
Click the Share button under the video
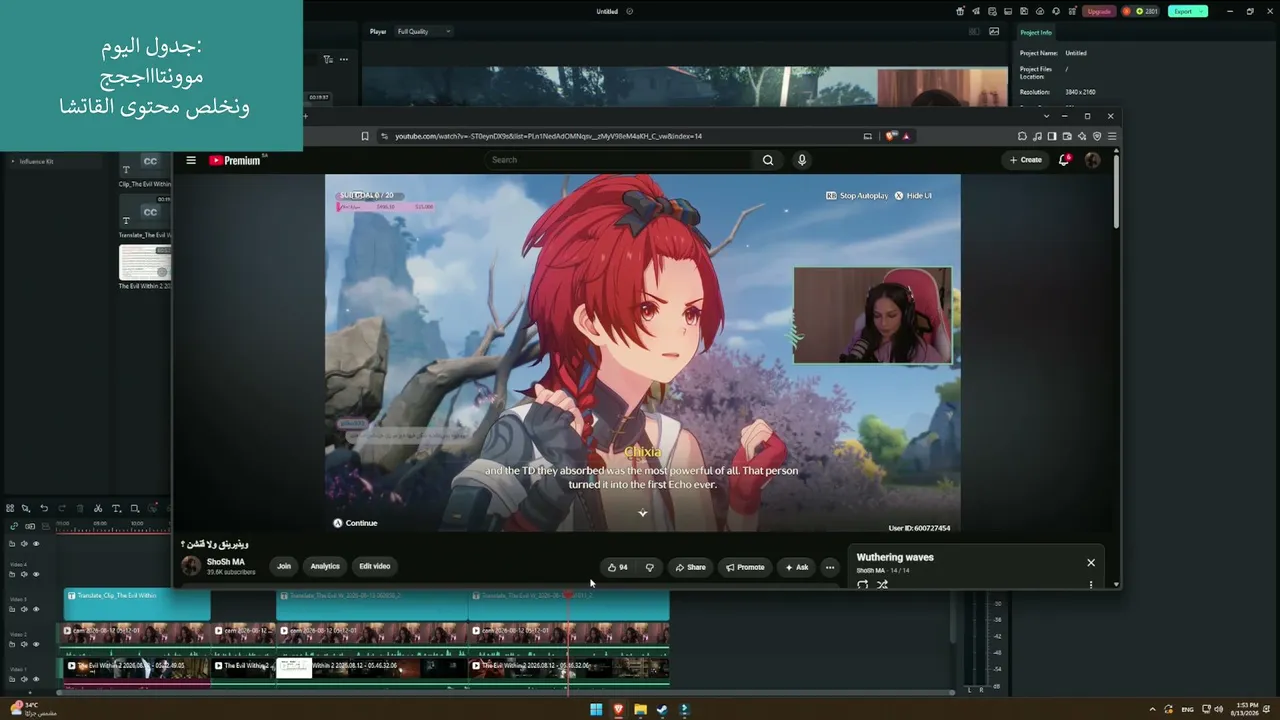coord(690,567)
